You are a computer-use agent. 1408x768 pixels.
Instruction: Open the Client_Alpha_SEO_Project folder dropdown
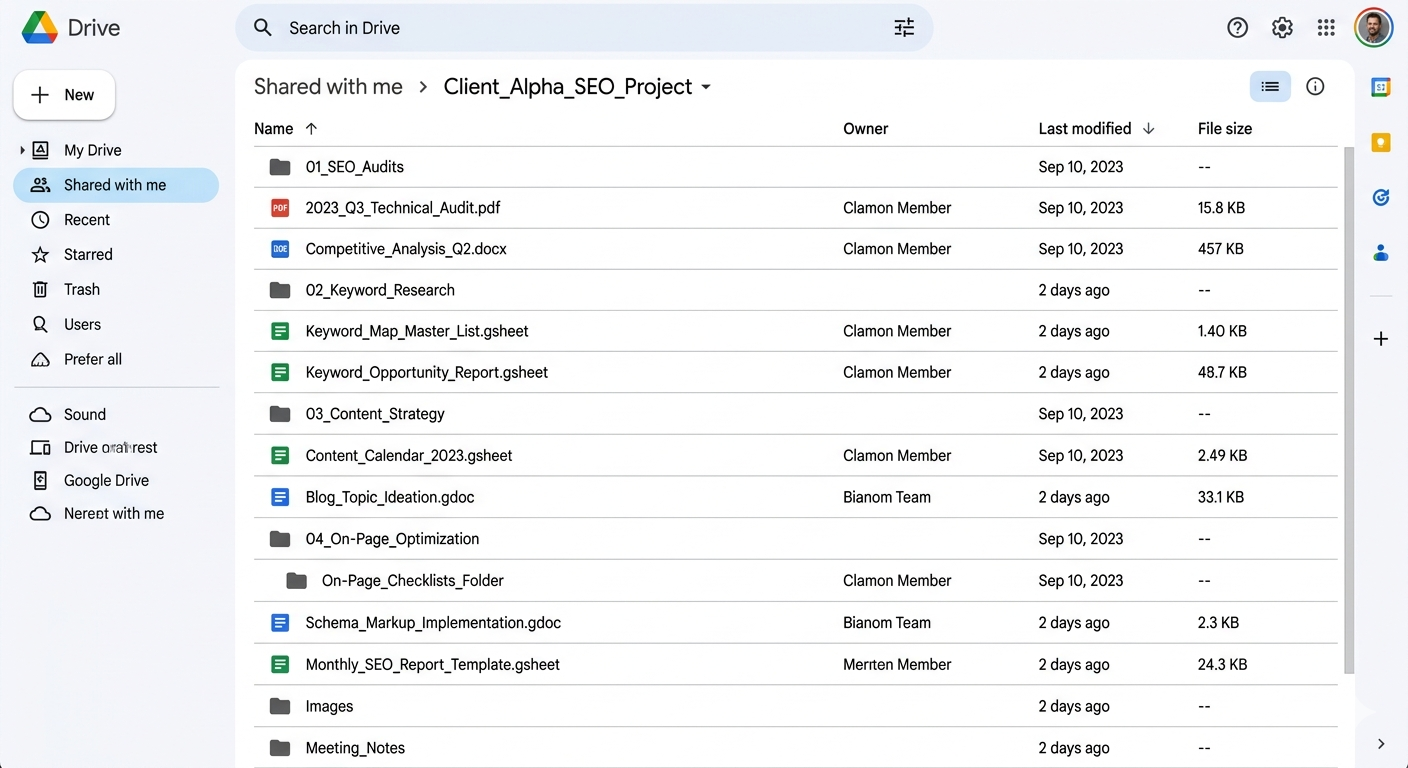click(706, 87)
